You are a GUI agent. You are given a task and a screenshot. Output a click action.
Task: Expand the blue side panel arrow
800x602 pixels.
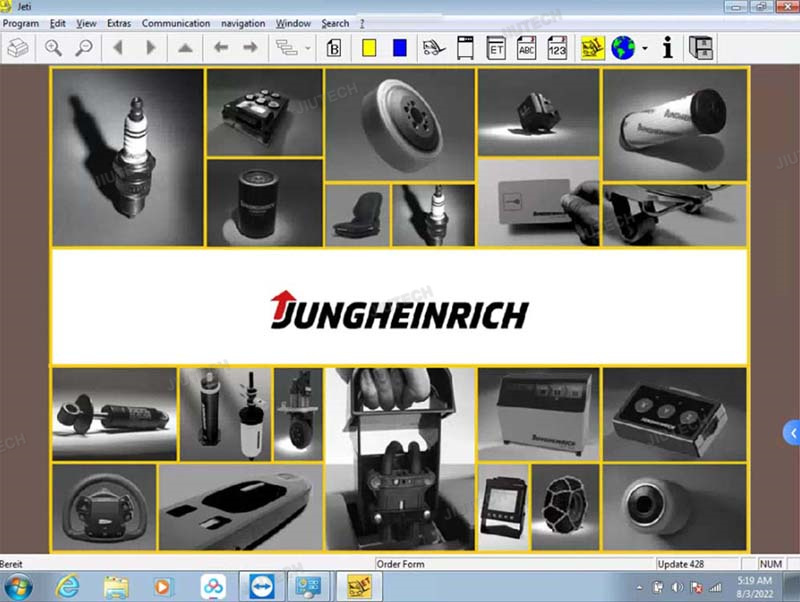[791, 433]
